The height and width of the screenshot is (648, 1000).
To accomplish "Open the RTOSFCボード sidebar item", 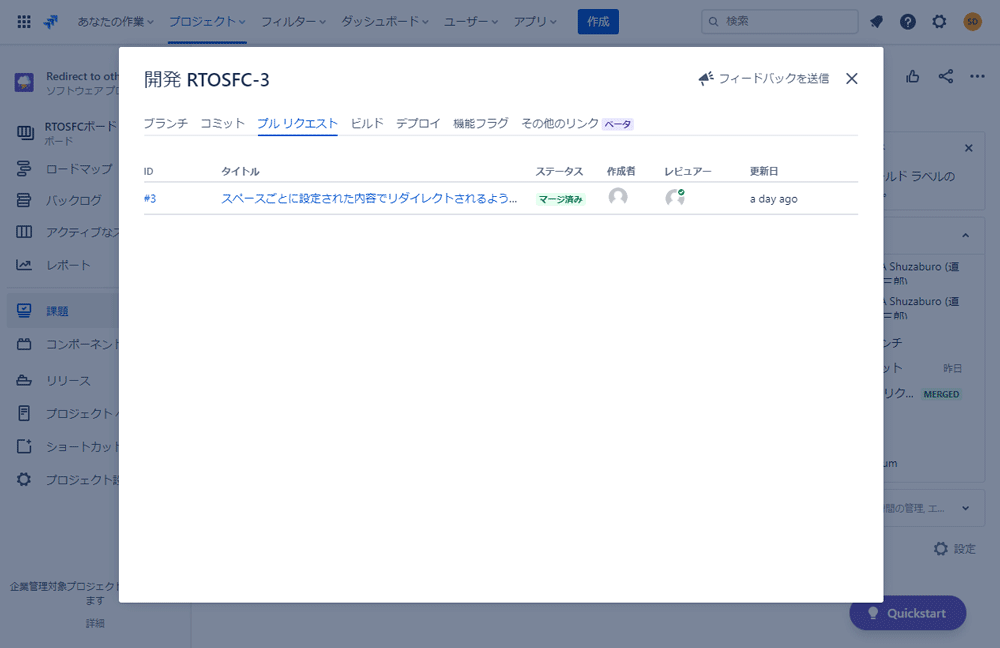I will point(66,132).
